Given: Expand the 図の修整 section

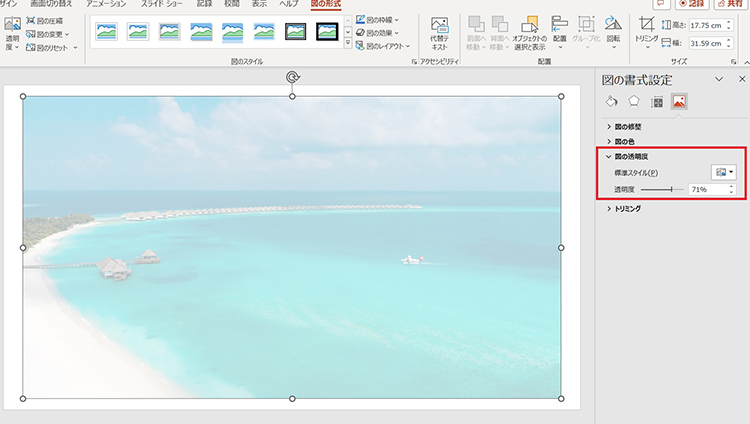Looking at the screenshot, I should pyautogui.click(x=628, y=127).
